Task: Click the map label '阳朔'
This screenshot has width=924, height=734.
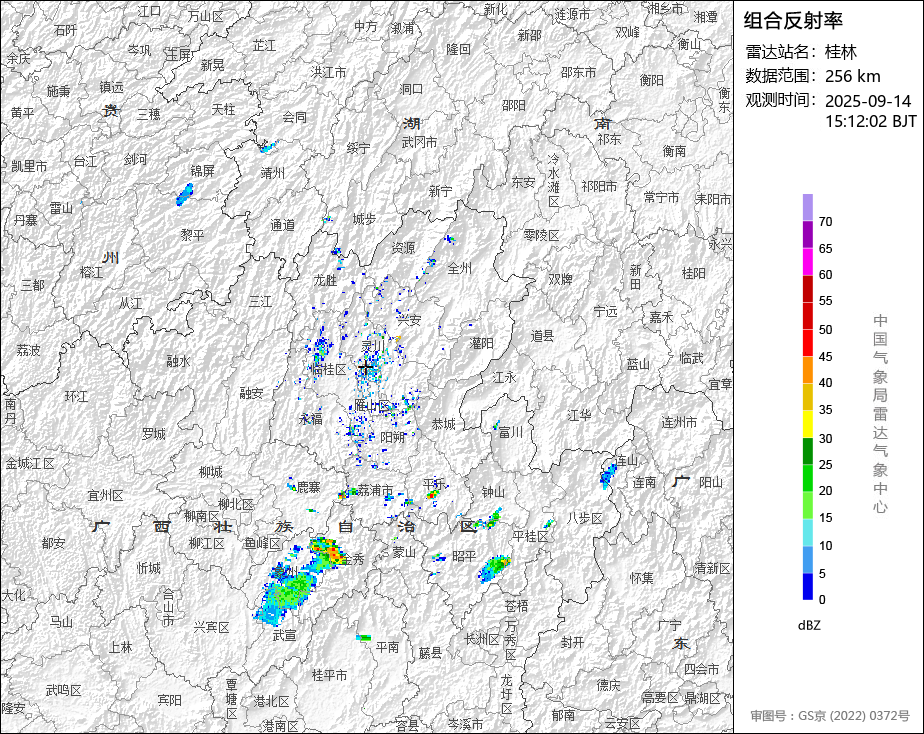Action: pos(392,438)
